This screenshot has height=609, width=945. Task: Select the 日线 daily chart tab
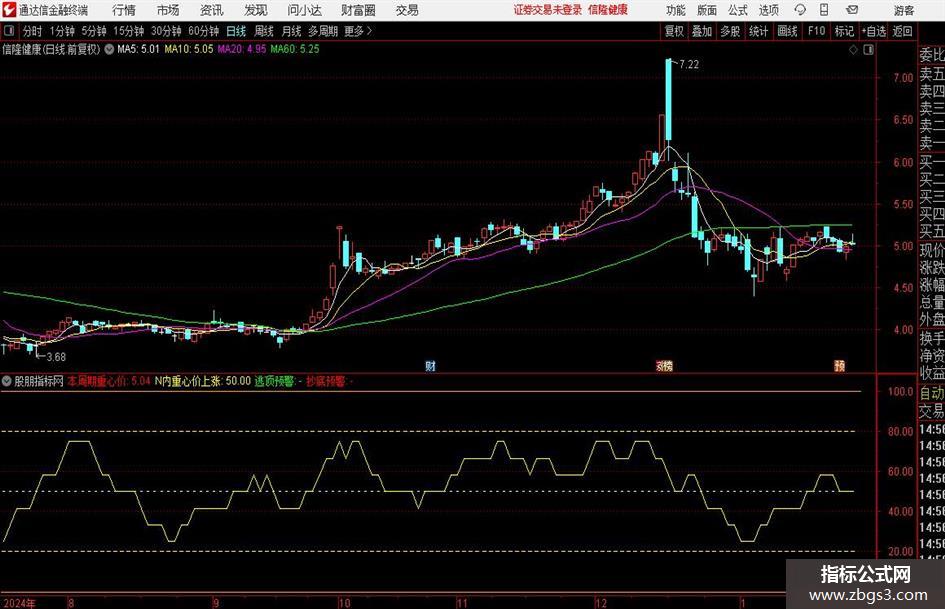coord(236,31)
